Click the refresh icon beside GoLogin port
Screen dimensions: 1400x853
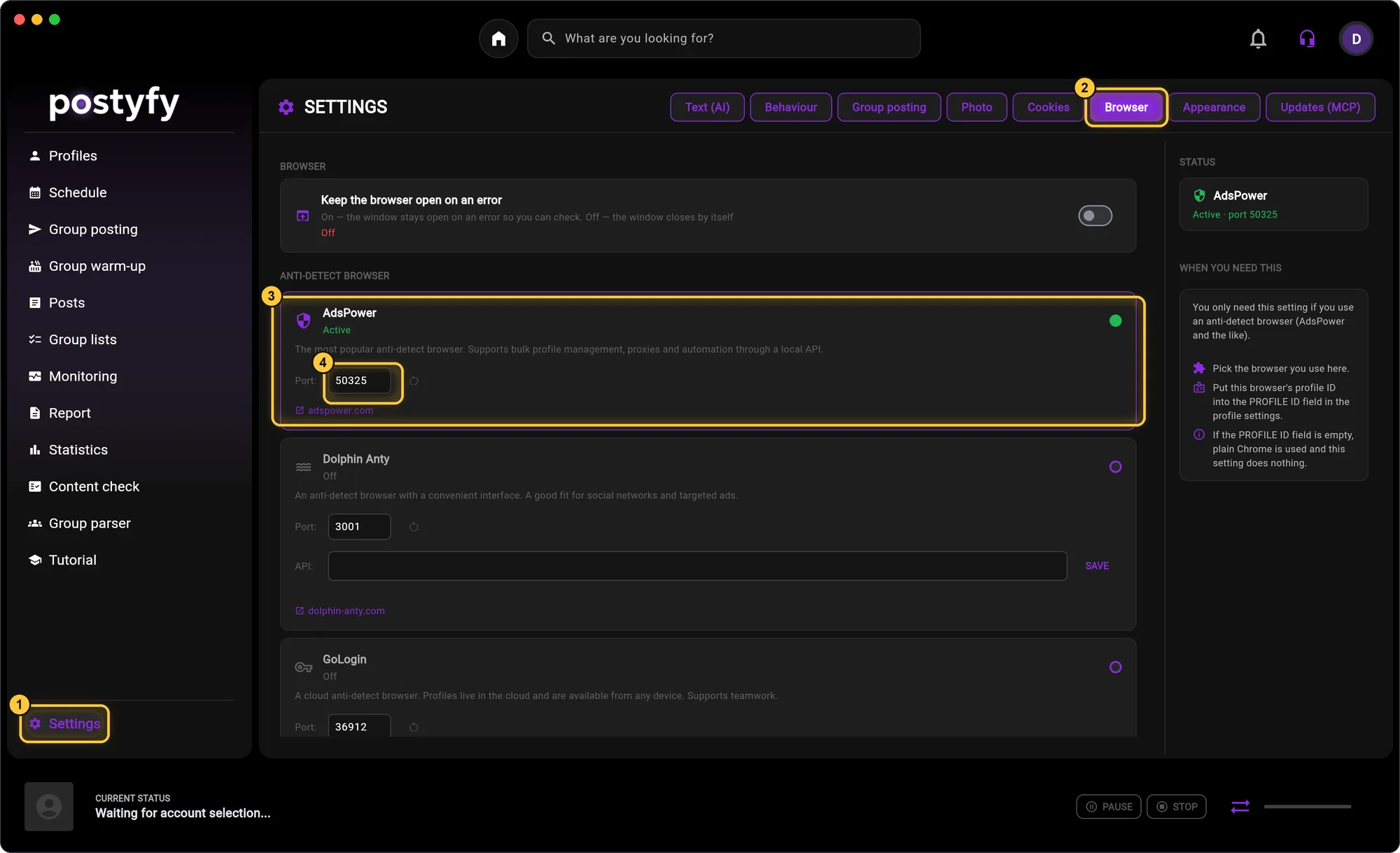tap(414, 727)
